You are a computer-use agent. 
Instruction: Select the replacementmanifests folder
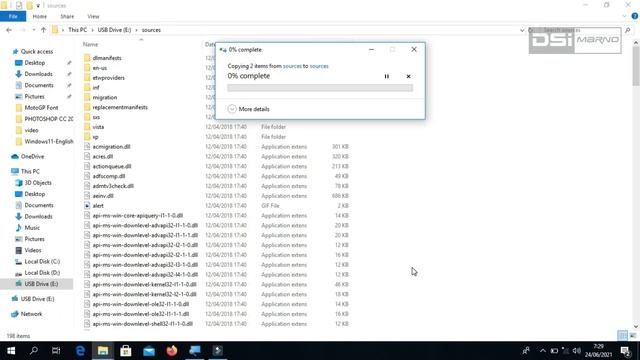pos(120,107)
